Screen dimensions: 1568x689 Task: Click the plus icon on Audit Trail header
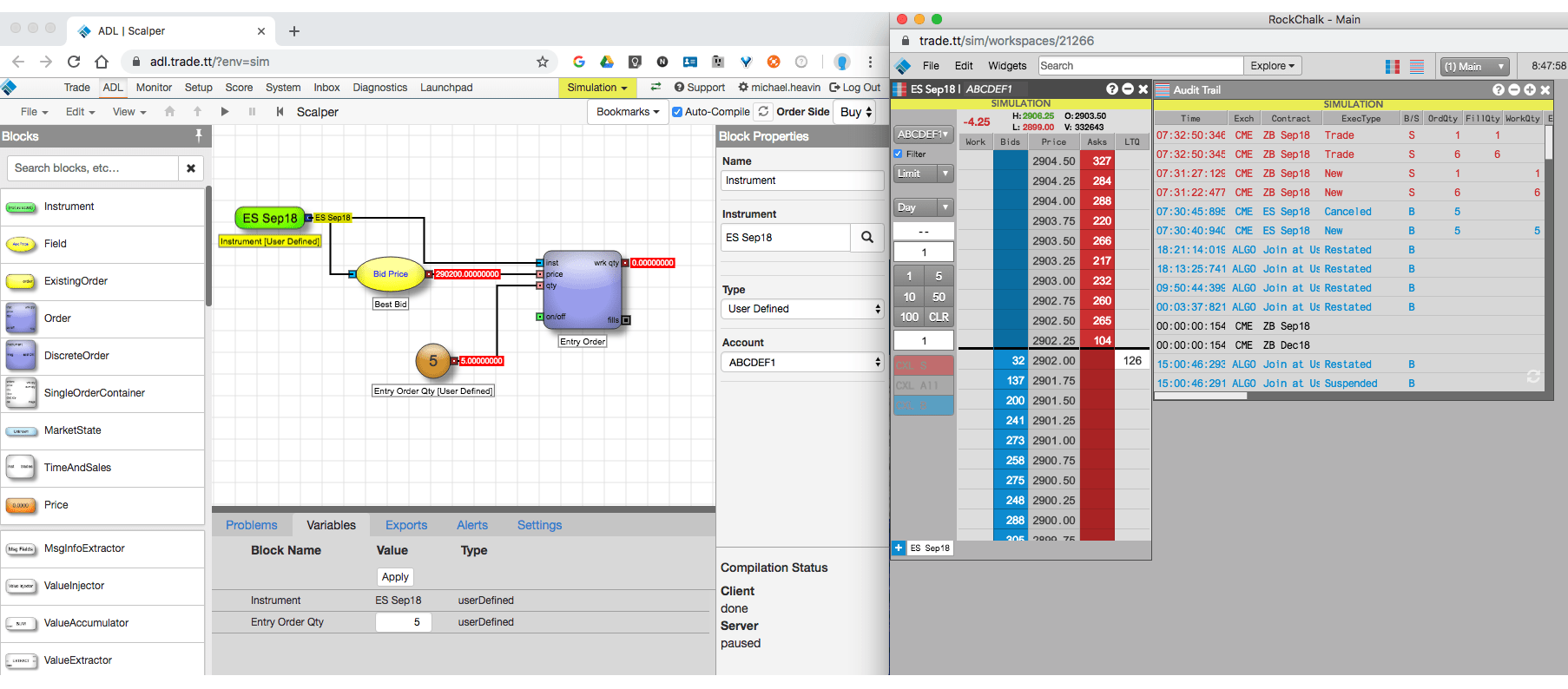pos(1530,89)
